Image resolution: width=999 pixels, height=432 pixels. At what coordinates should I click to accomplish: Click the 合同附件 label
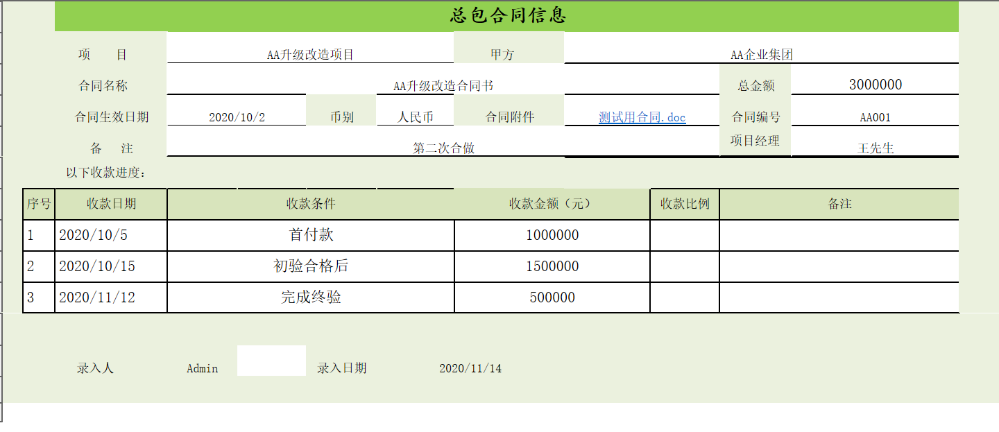click(510, 117)
